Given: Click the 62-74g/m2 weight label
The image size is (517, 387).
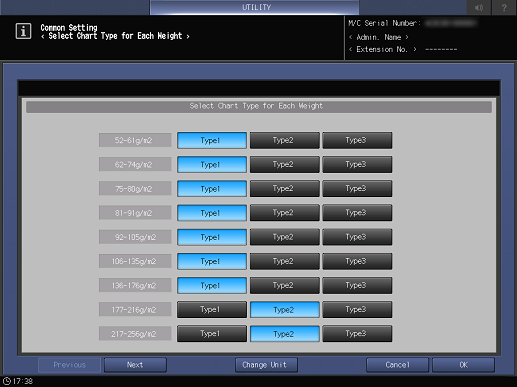Looking at the screenshot, I should click(x=135, y=165).
